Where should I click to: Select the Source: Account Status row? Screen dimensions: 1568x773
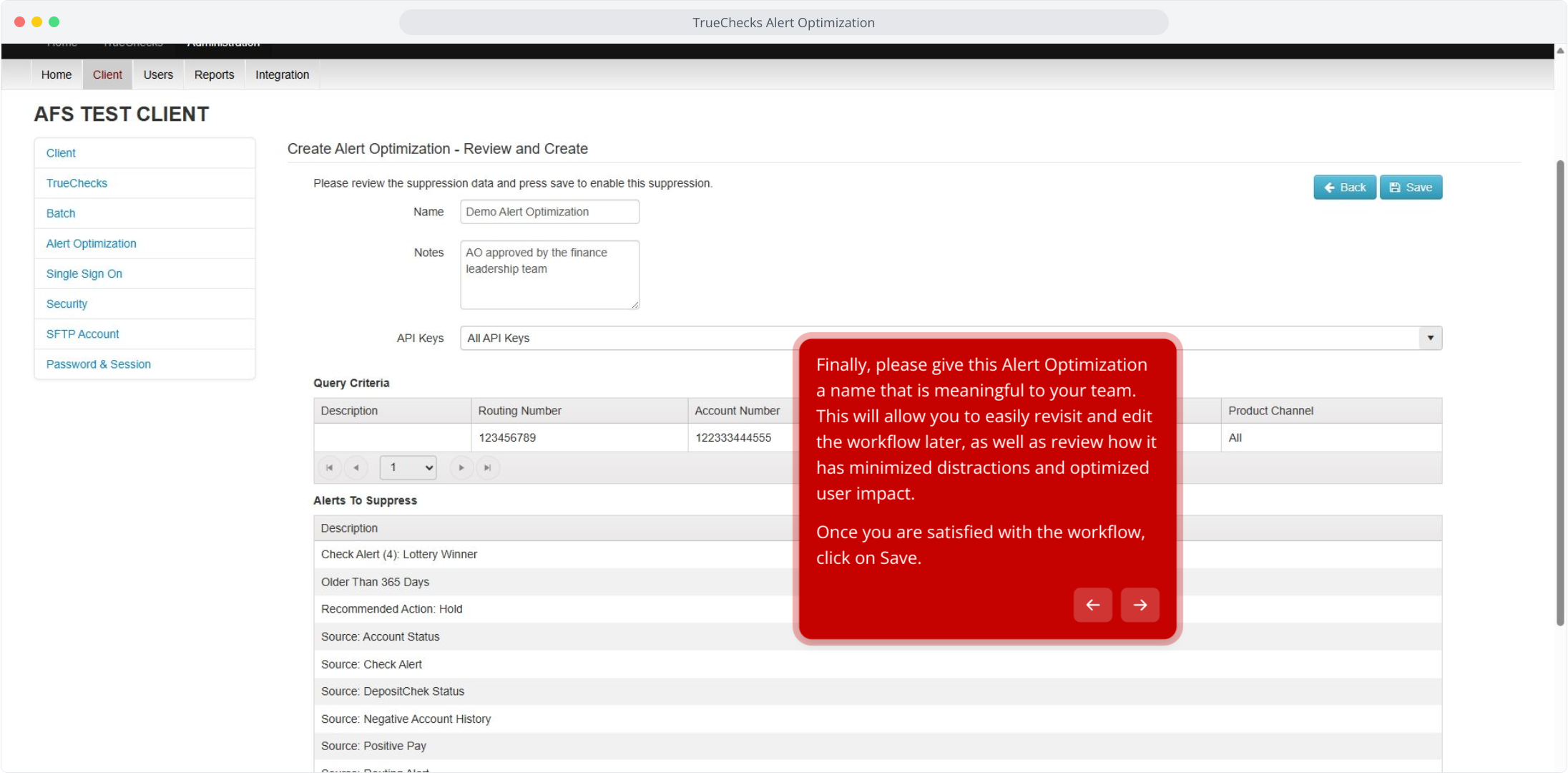878,637
